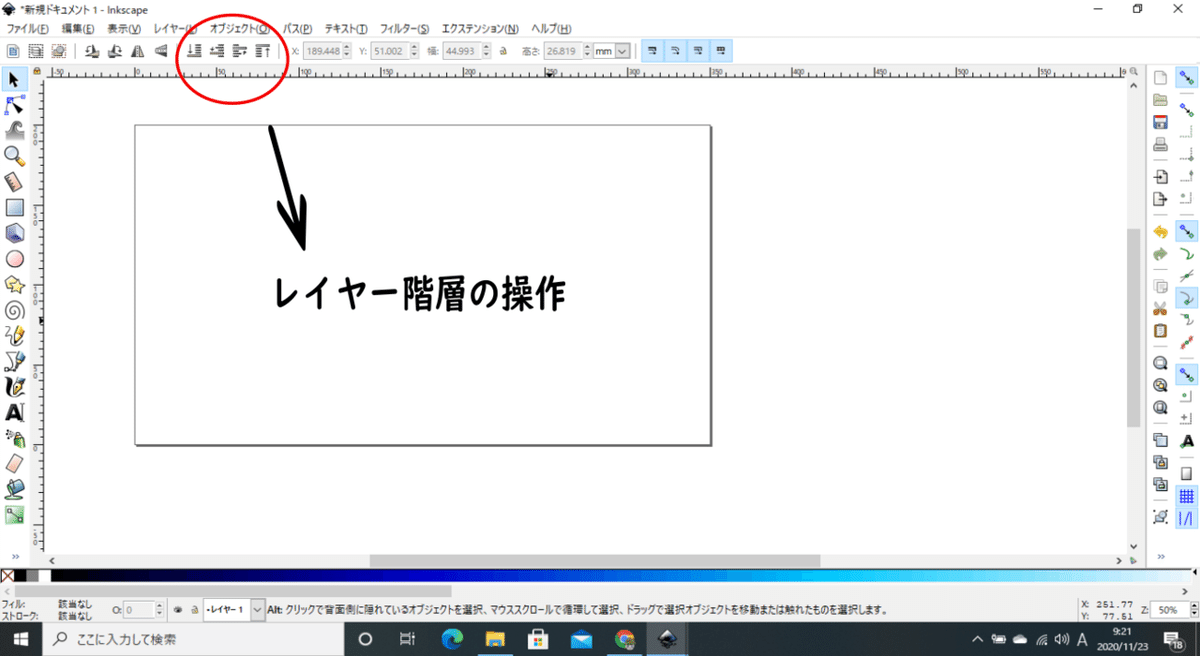Toggle enable snapping at top of snap bar
The width and height of the screenshot is (1200, 656).
pyautogui.click(x=1187, y=79)
